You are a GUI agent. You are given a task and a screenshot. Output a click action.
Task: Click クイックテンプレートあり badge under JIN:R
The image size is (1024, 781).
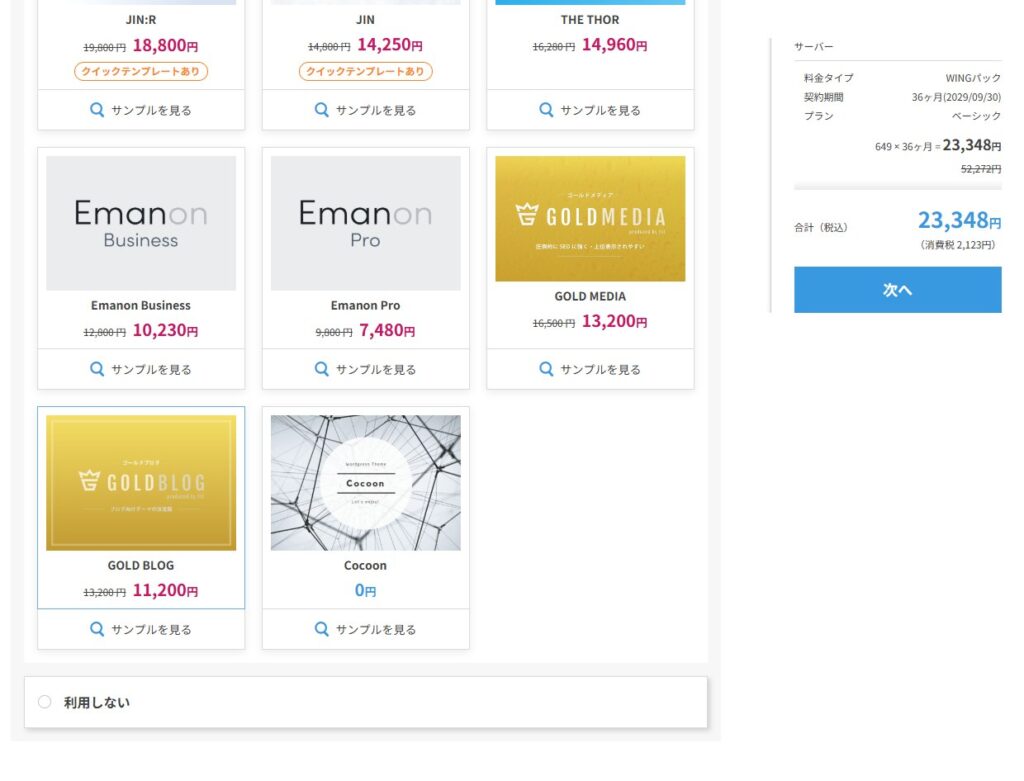click(141, 71)
